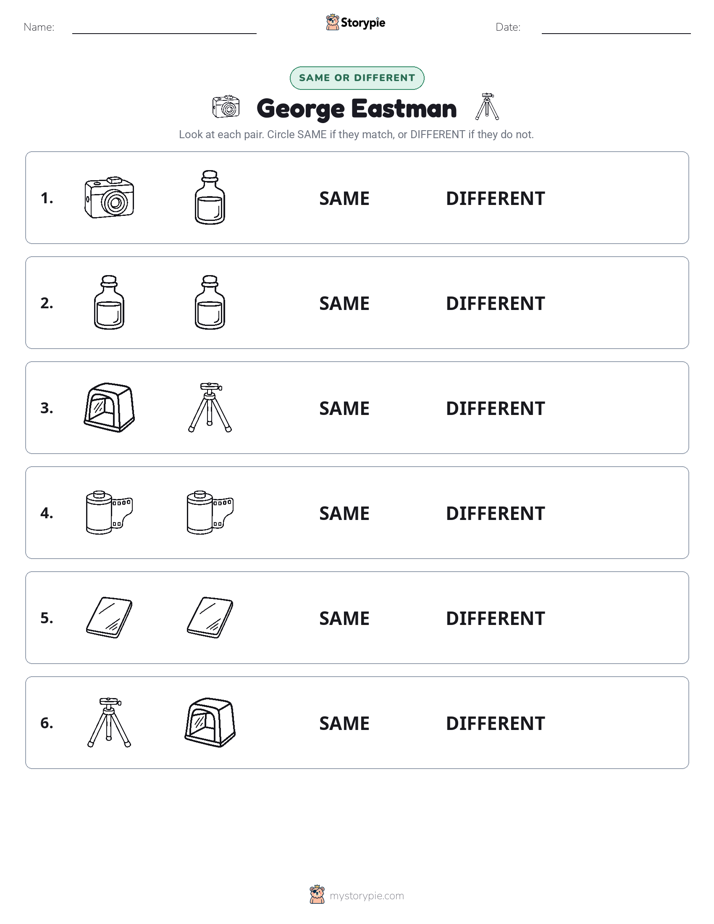Viewport: 714px width, 924px height.
Task: Choose DIFFERENT for pair 6
Action: [495, 723]
